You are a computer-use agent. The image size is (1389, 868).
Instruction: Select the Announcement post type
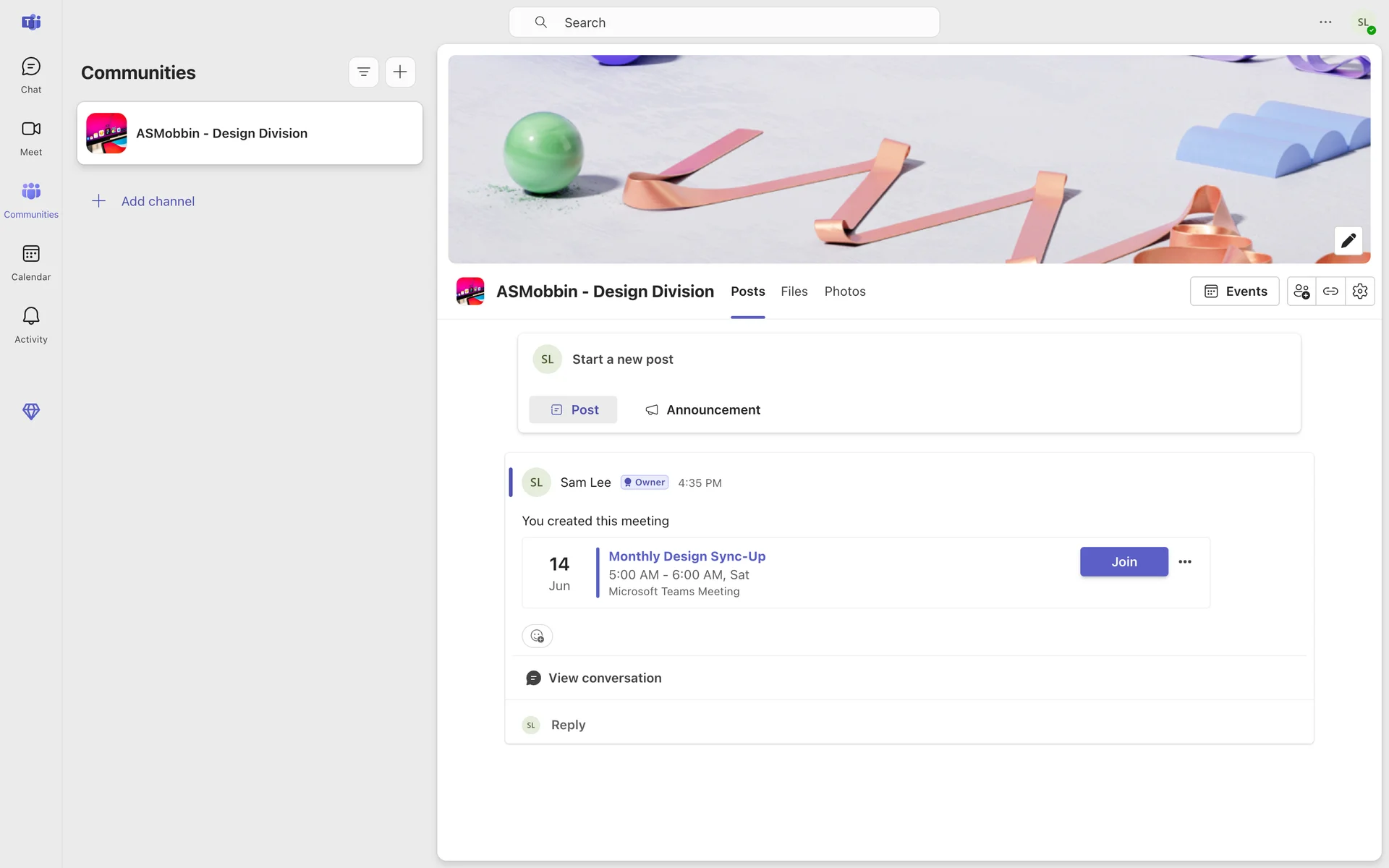[702, 410]
